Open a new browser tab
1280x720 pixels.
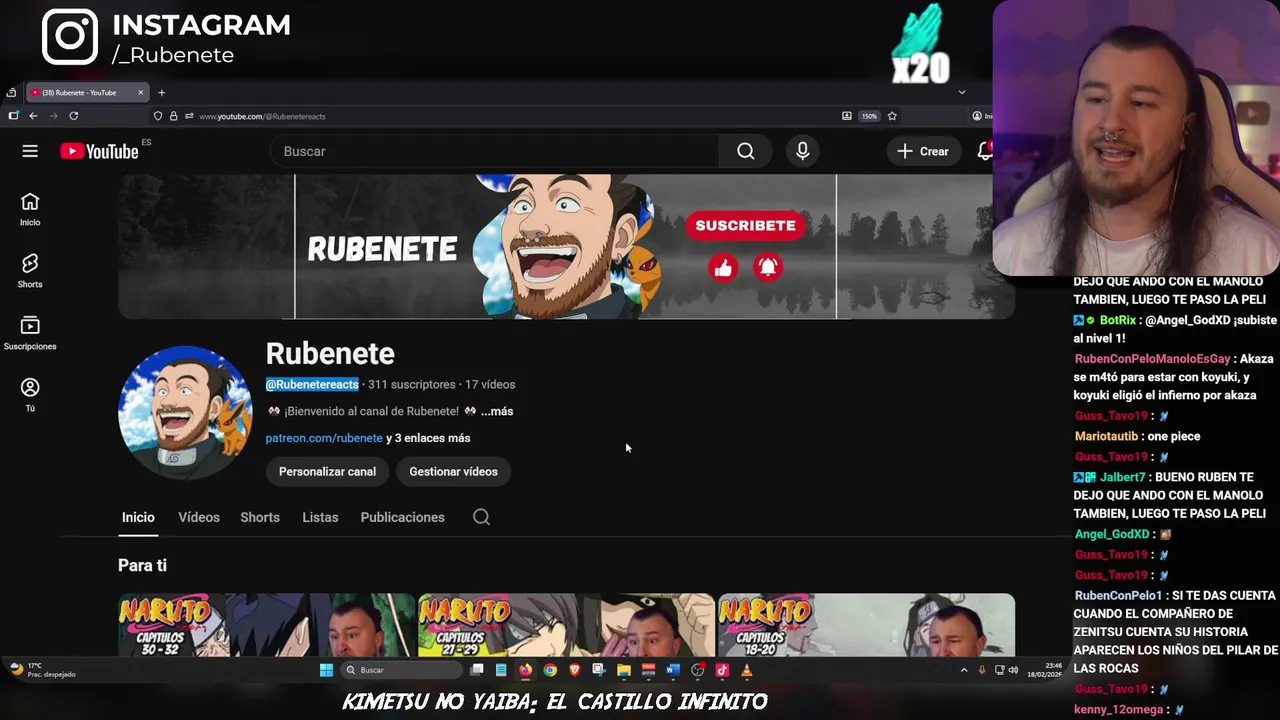click(x=161, y=93)
